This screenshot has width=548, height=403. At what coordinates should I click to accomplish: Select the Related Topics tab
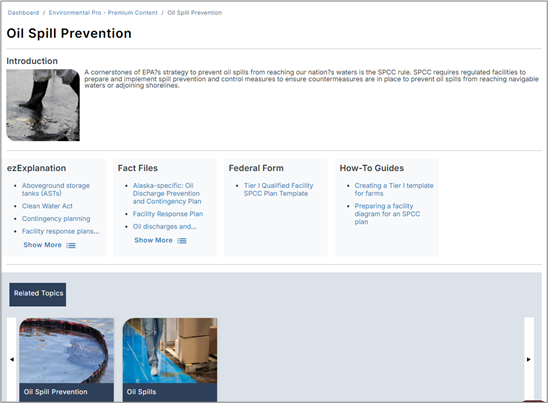(38, 294)
